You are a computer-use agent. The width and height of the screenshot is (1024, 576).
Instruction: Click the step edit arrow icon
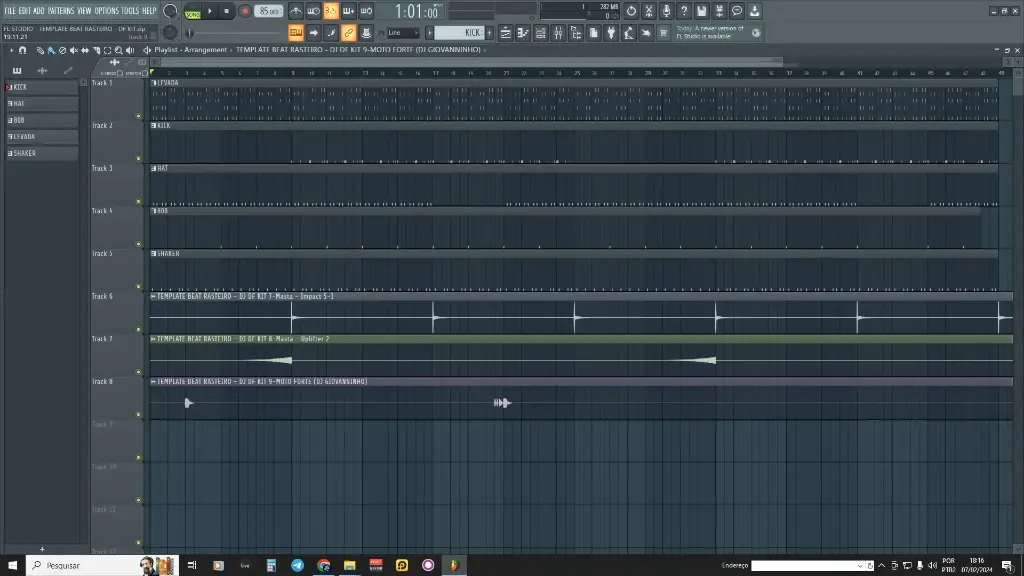[x=313, y=33]
